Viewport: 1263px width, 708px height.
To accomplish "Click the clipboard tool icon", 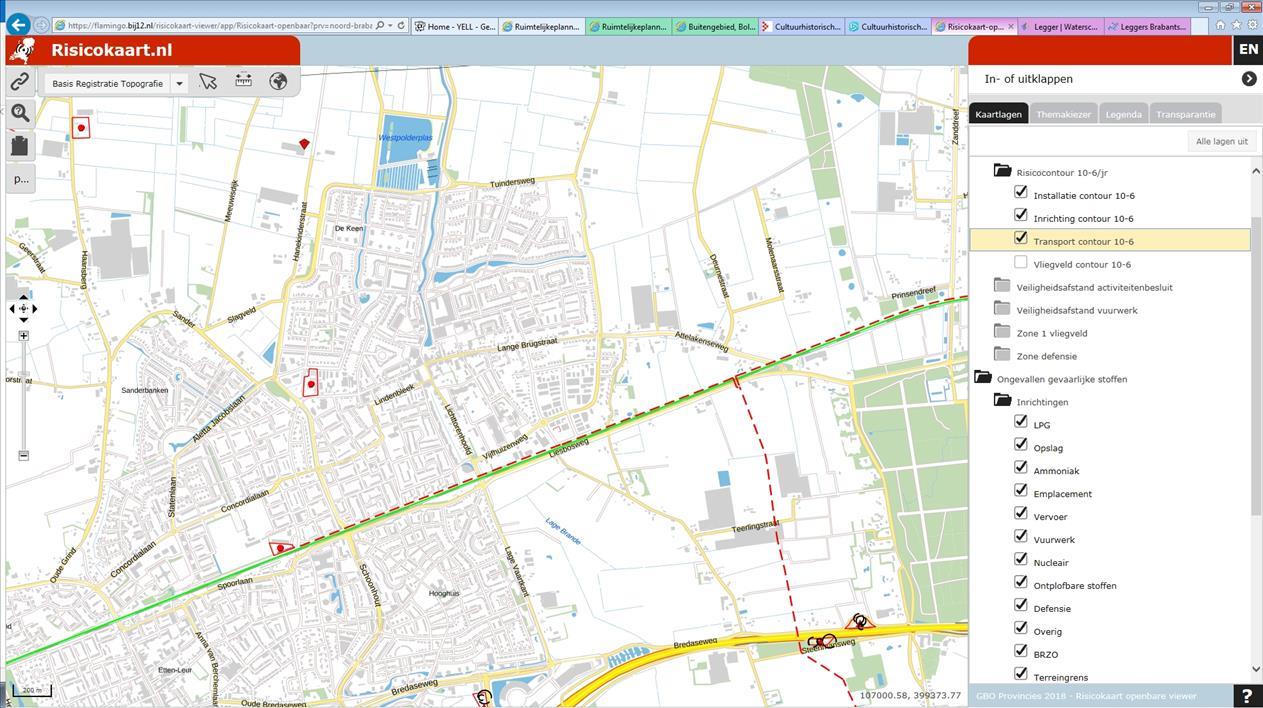I will [20, 146].
